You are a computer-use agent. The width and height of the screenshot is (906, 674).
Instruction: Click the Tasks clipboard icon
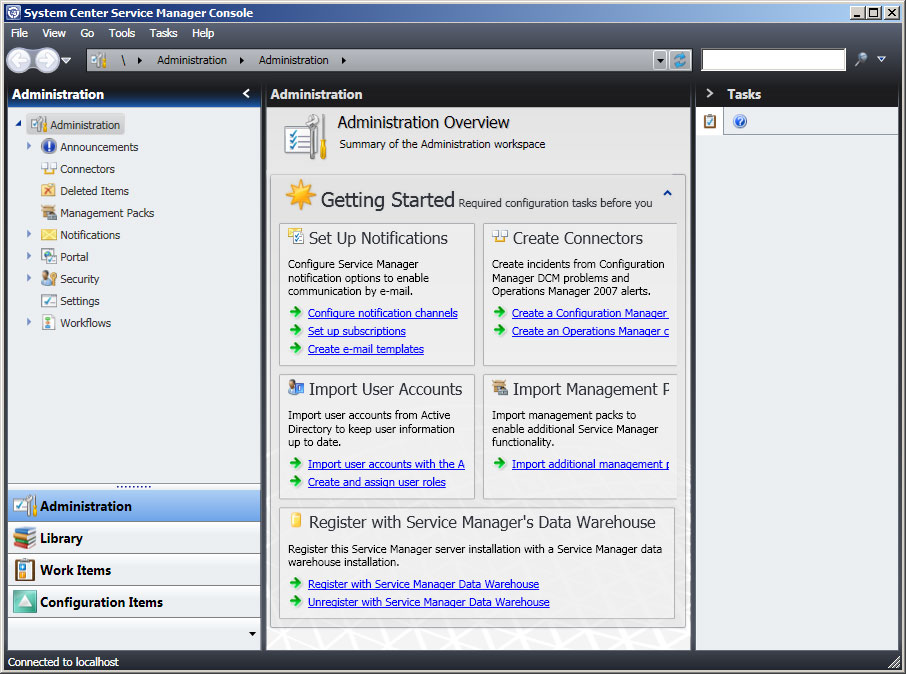(x=710, y=121)
